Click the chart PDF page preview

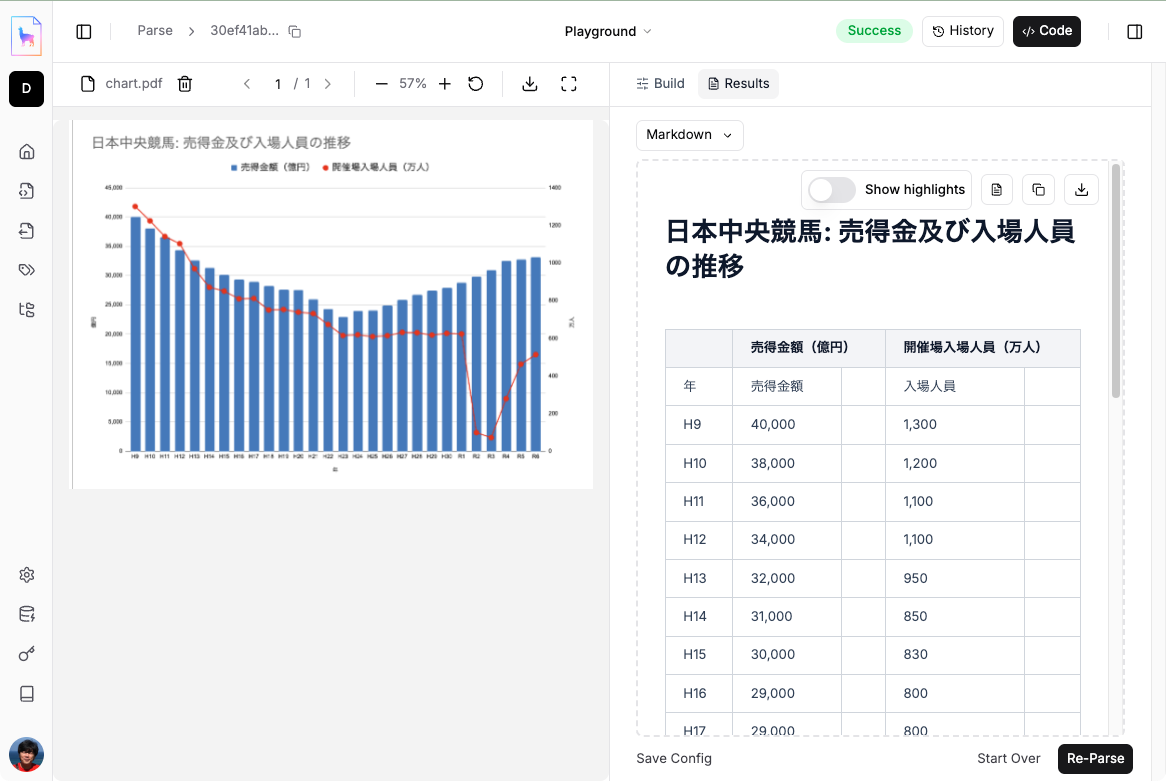[332, 304]
